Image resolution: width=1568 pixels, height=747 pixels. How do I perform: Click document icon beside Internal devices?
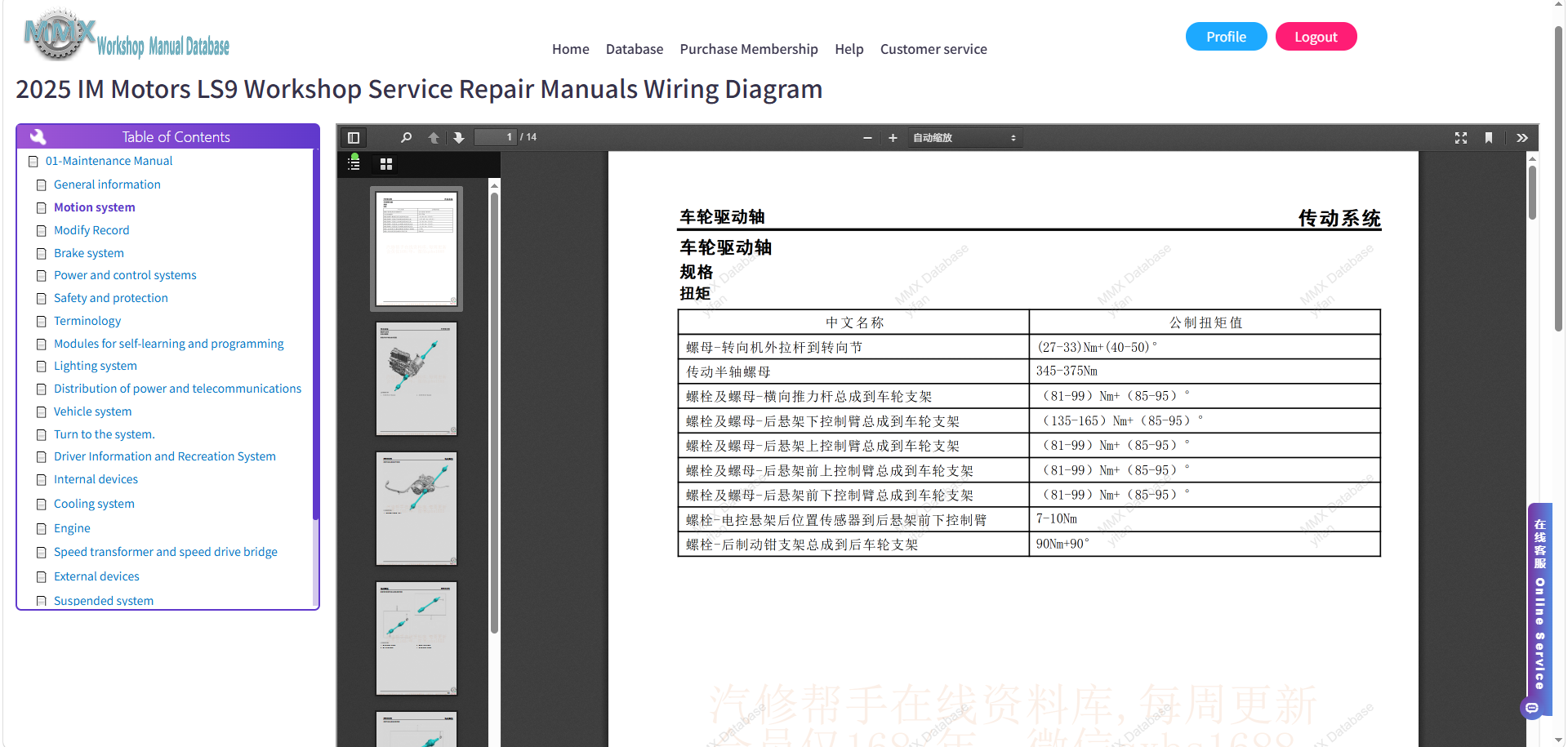[42, 480]
